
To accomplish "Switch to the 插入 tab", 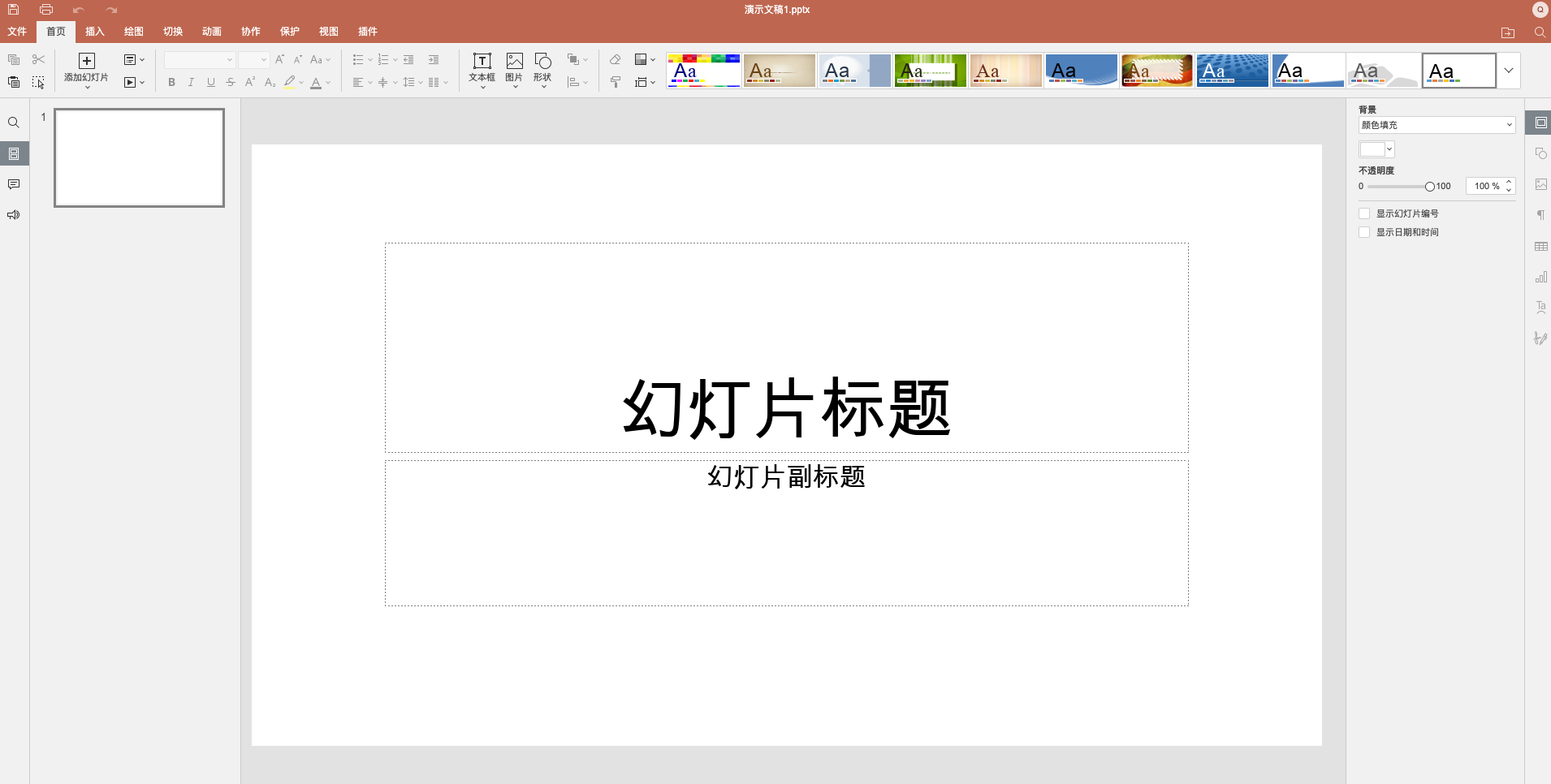I will pos(95,32).
